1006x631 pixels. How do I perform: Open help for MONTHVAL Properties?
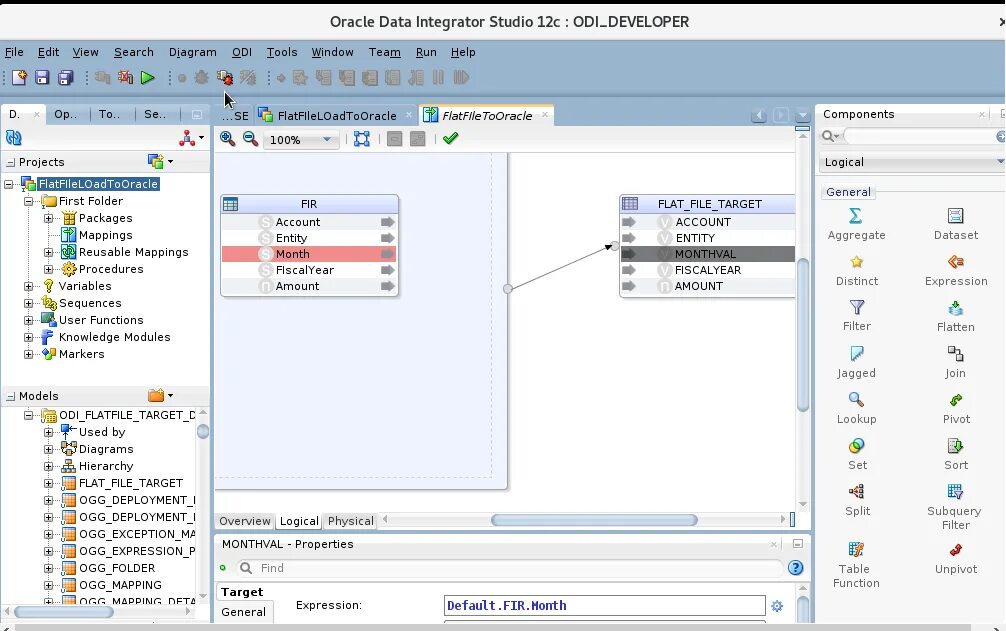coord(796,568)
